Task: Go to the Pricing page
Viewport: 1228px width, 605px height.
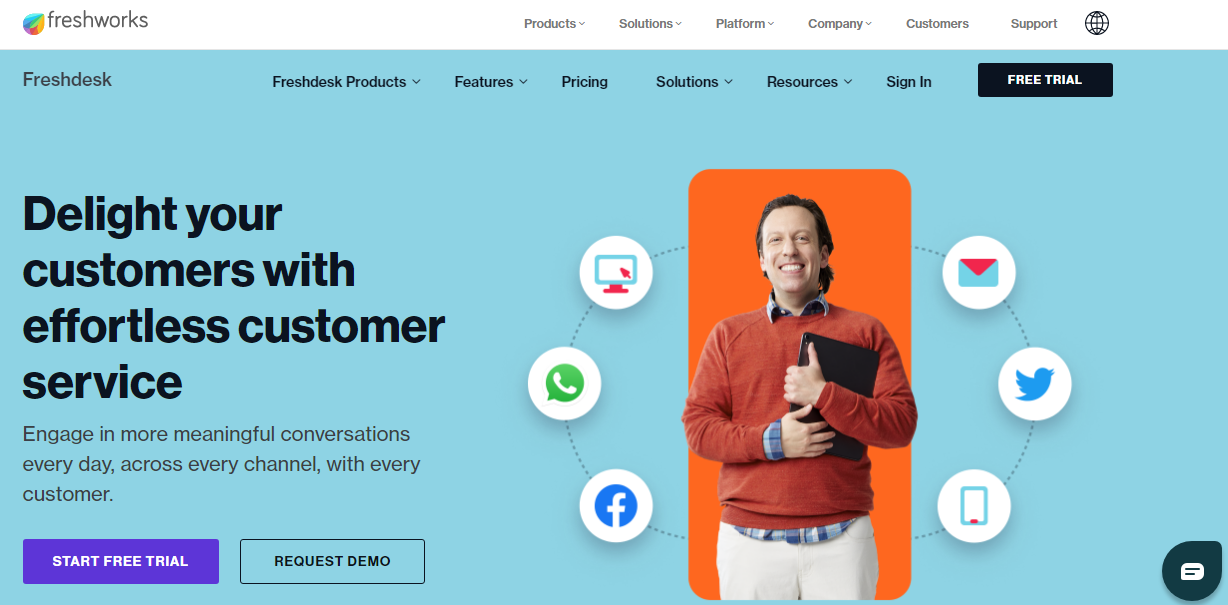Action: point(585,82)
